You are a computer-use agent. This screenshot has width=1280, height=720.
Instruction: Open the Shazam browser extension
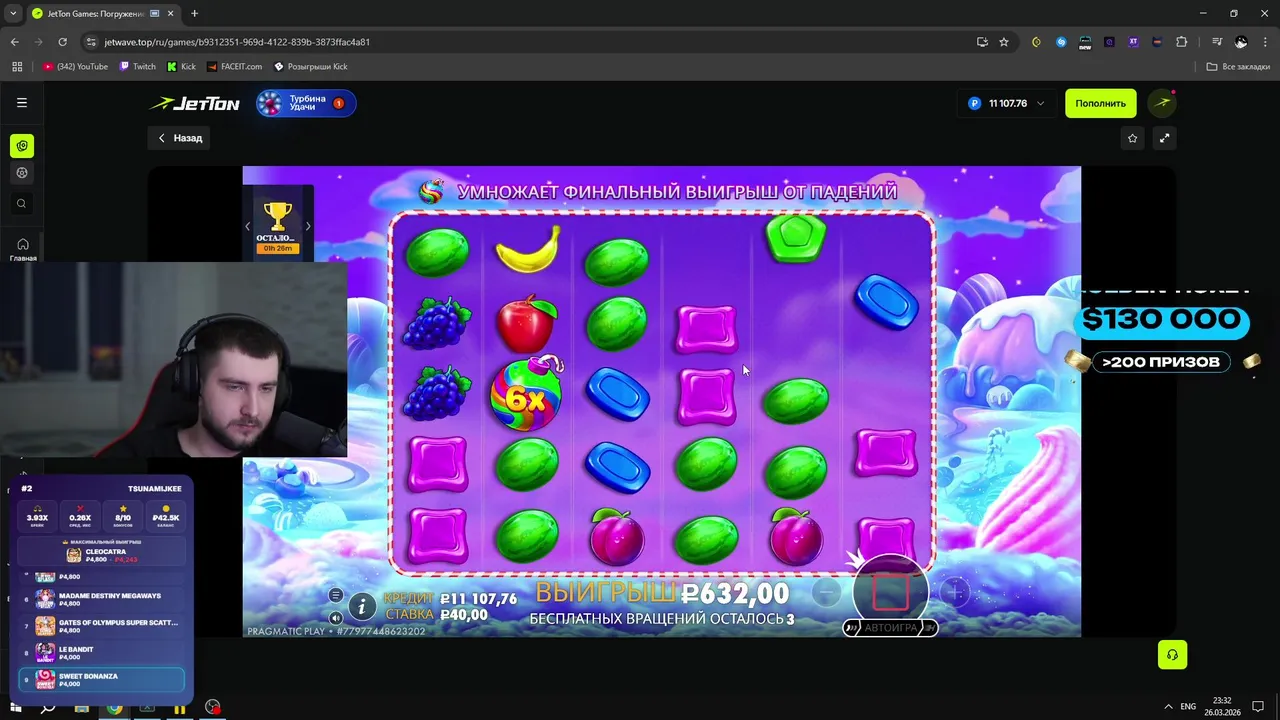point(1061,42)
